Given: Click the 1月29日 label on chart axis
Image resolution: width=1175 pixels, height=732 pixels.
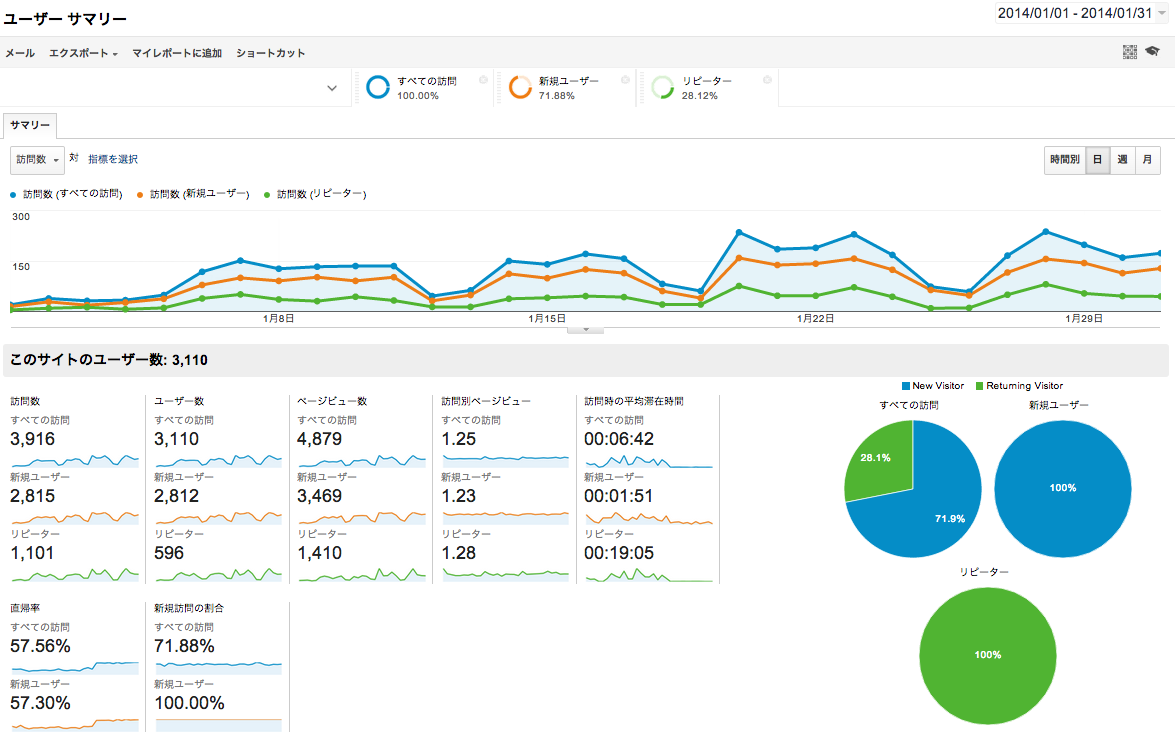Looking at the screenshot, I should pyautogui.click(x=1084, y=318).
